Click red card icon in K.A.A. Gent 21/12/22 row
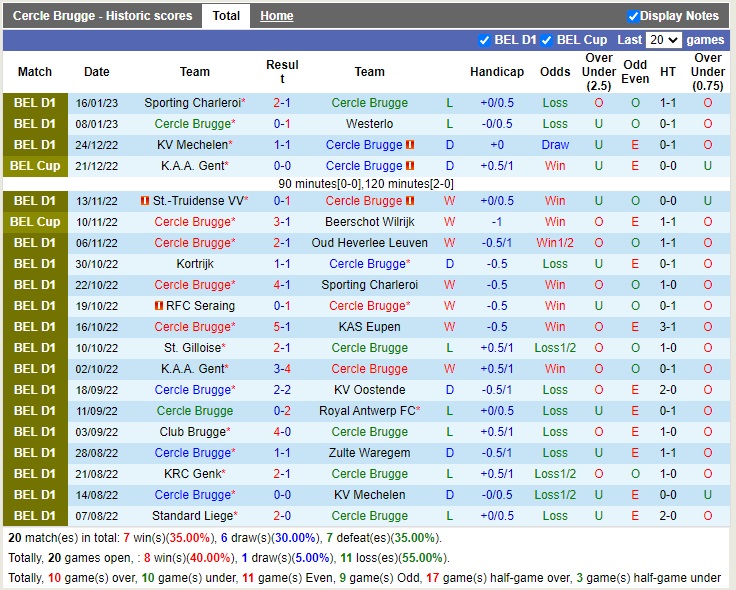This screenshot has width=736, height=590. click(x=410, y=166)
